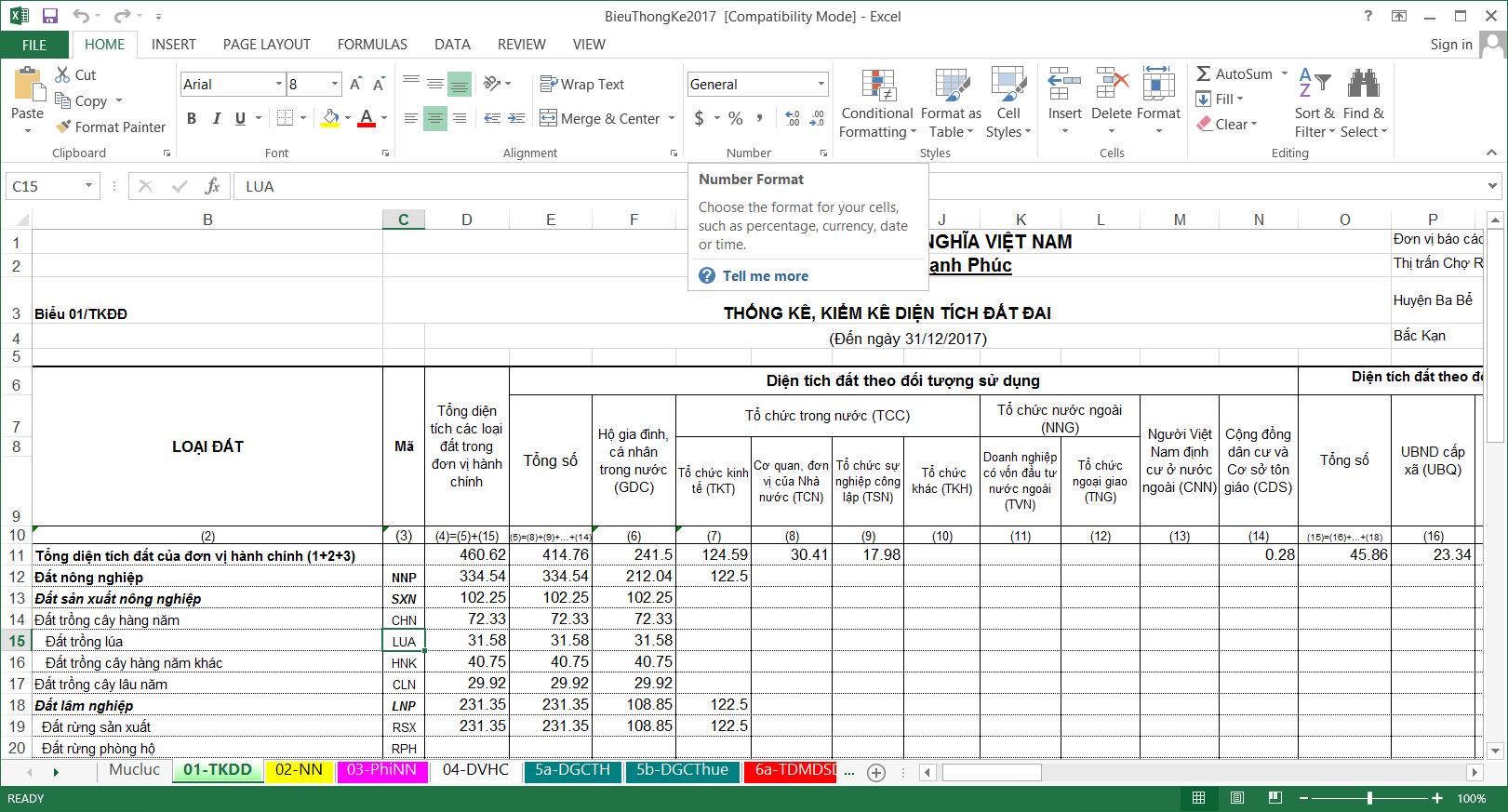Apply the yellow Fill Color swatch
Image resolution: width=1508 pixels, height=812 pixels.
click(x=330, y=118)
